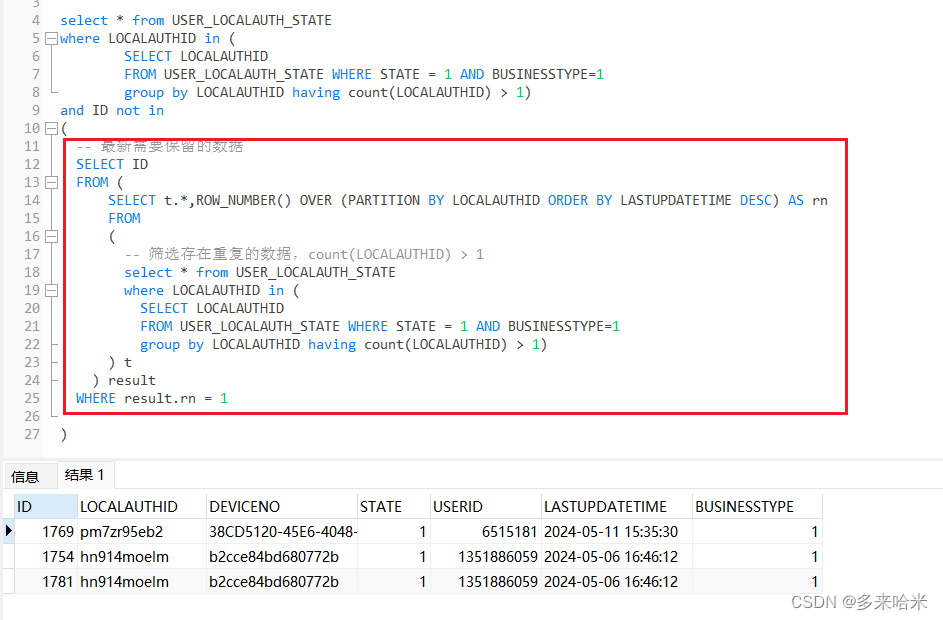Switch to the 信息 tab

[28, 475]
